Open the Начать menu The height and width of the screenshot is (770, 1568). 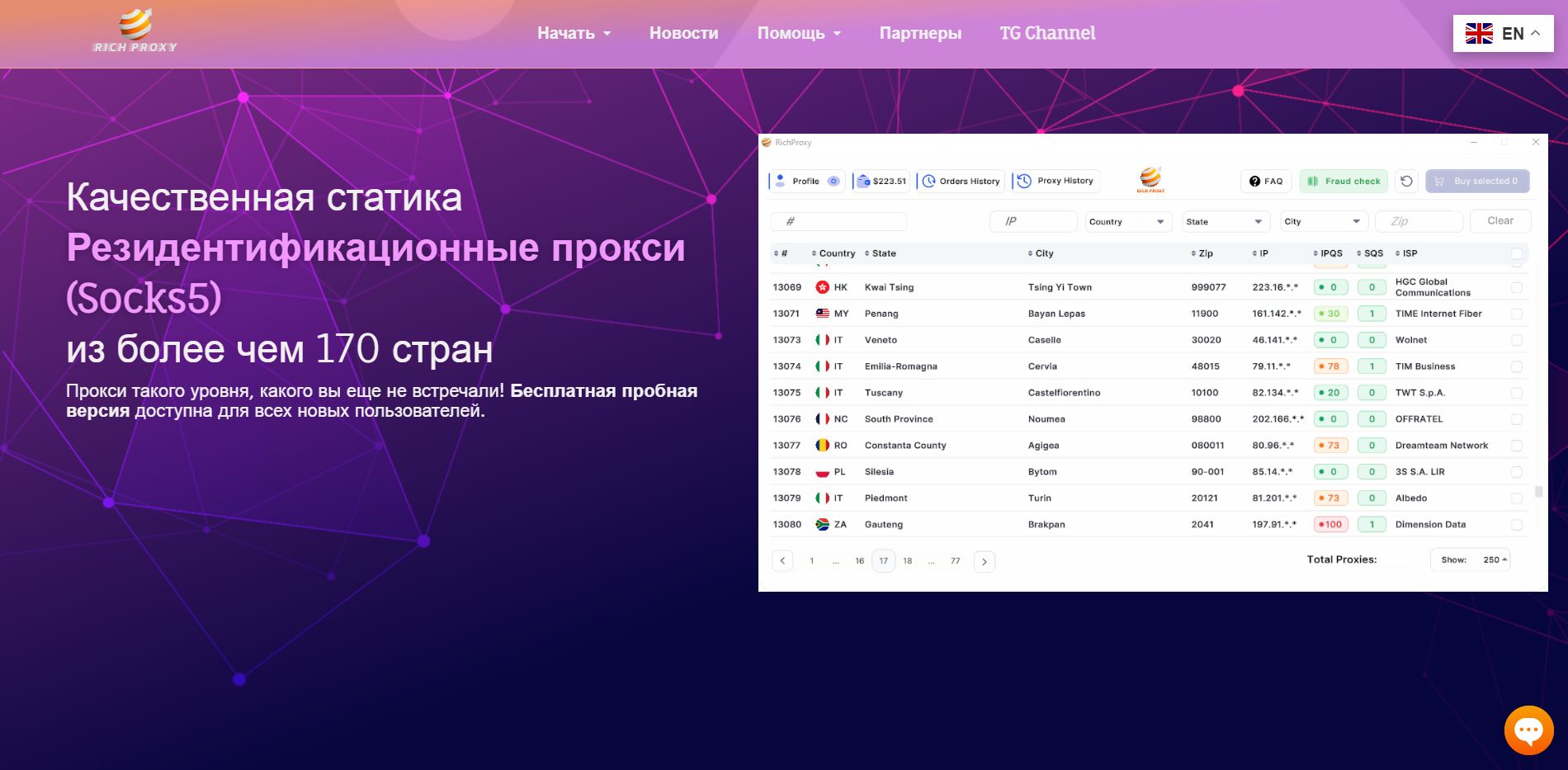coord(574,33)
